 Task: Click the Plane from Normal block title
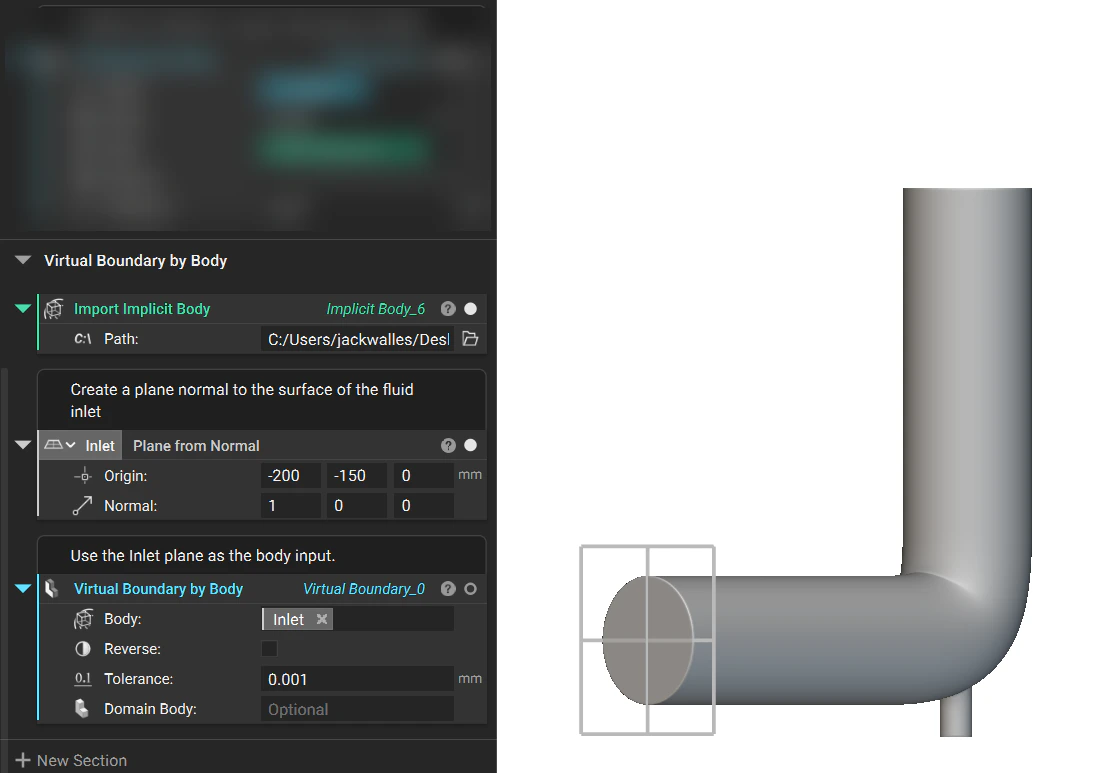tap(195, 445)
